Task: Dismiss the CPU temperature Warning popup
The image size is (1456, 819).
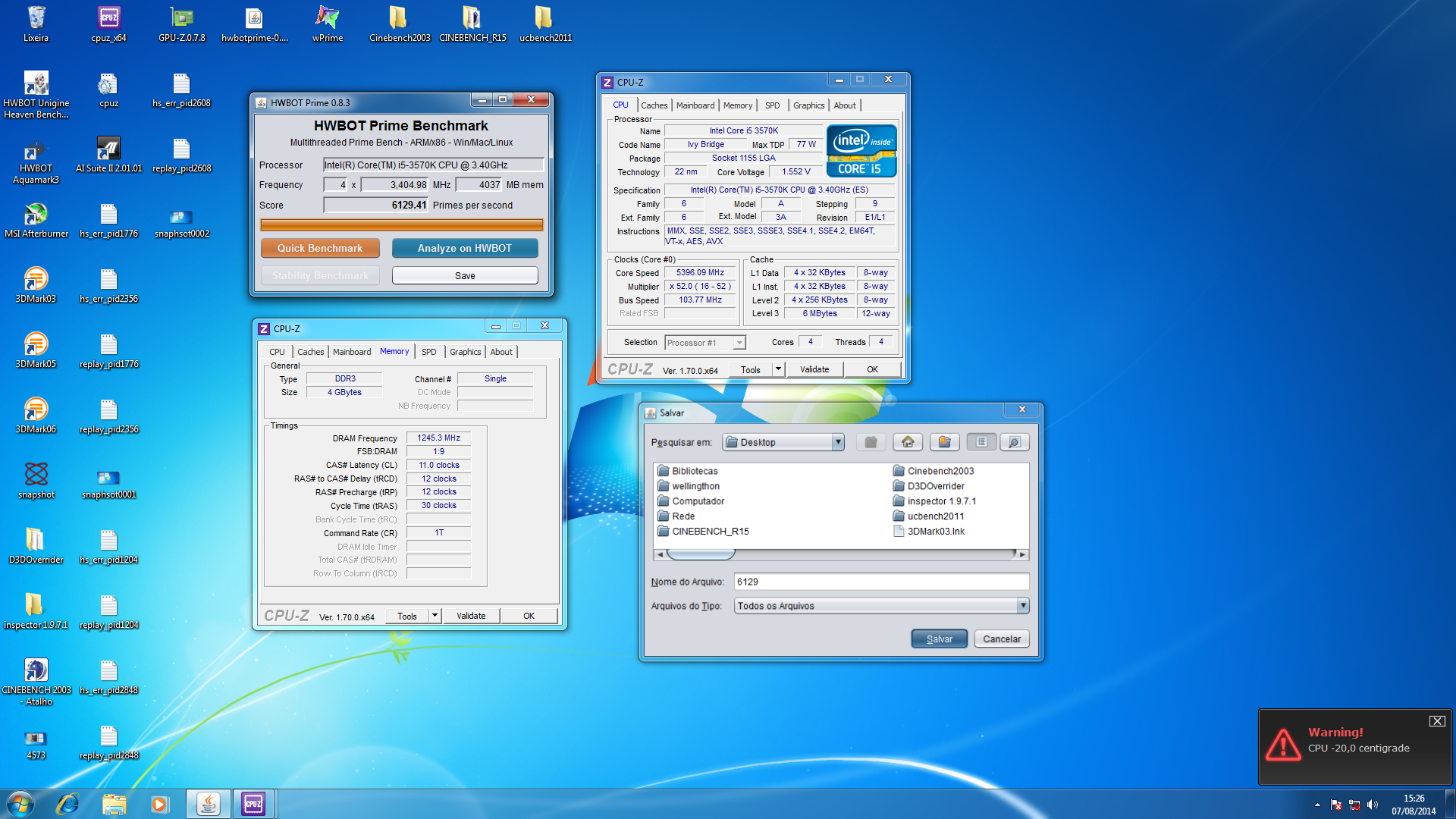Action: tap(1437, 721)
